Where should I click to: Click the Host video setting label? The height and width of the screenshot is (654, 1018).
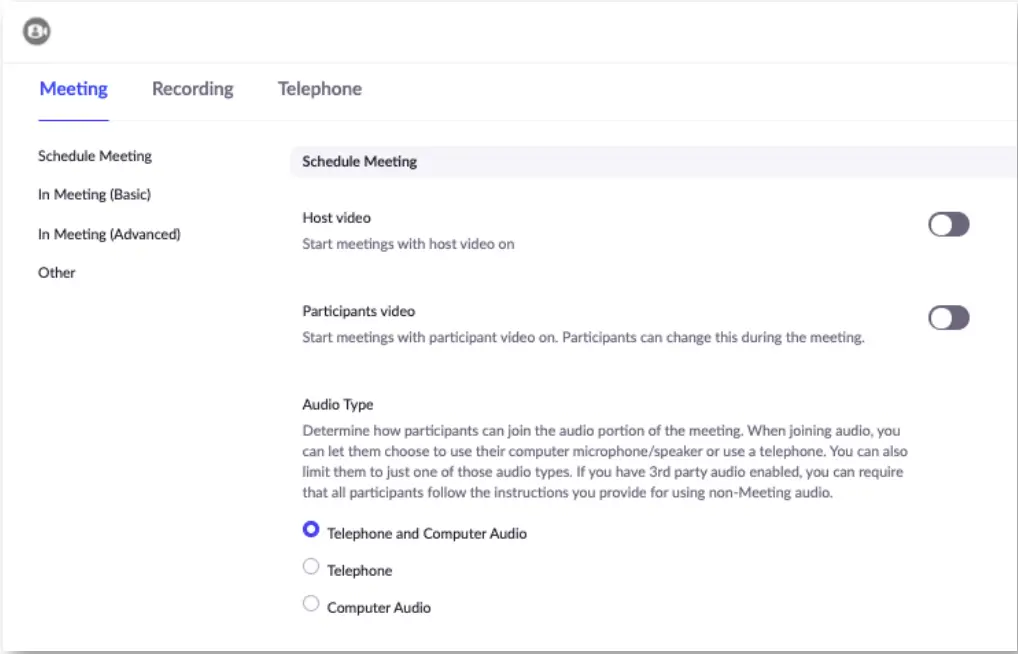tap(337, 217)
